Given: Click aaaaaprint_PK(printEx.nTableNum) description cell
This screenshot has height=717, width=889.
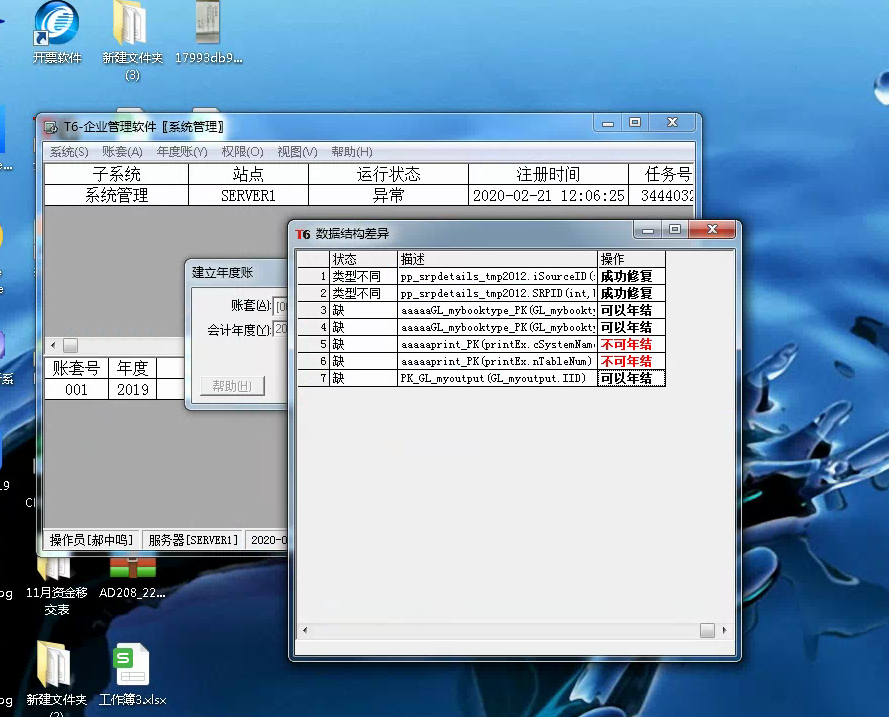Looking at the screenshot, I should pos(497,362).
